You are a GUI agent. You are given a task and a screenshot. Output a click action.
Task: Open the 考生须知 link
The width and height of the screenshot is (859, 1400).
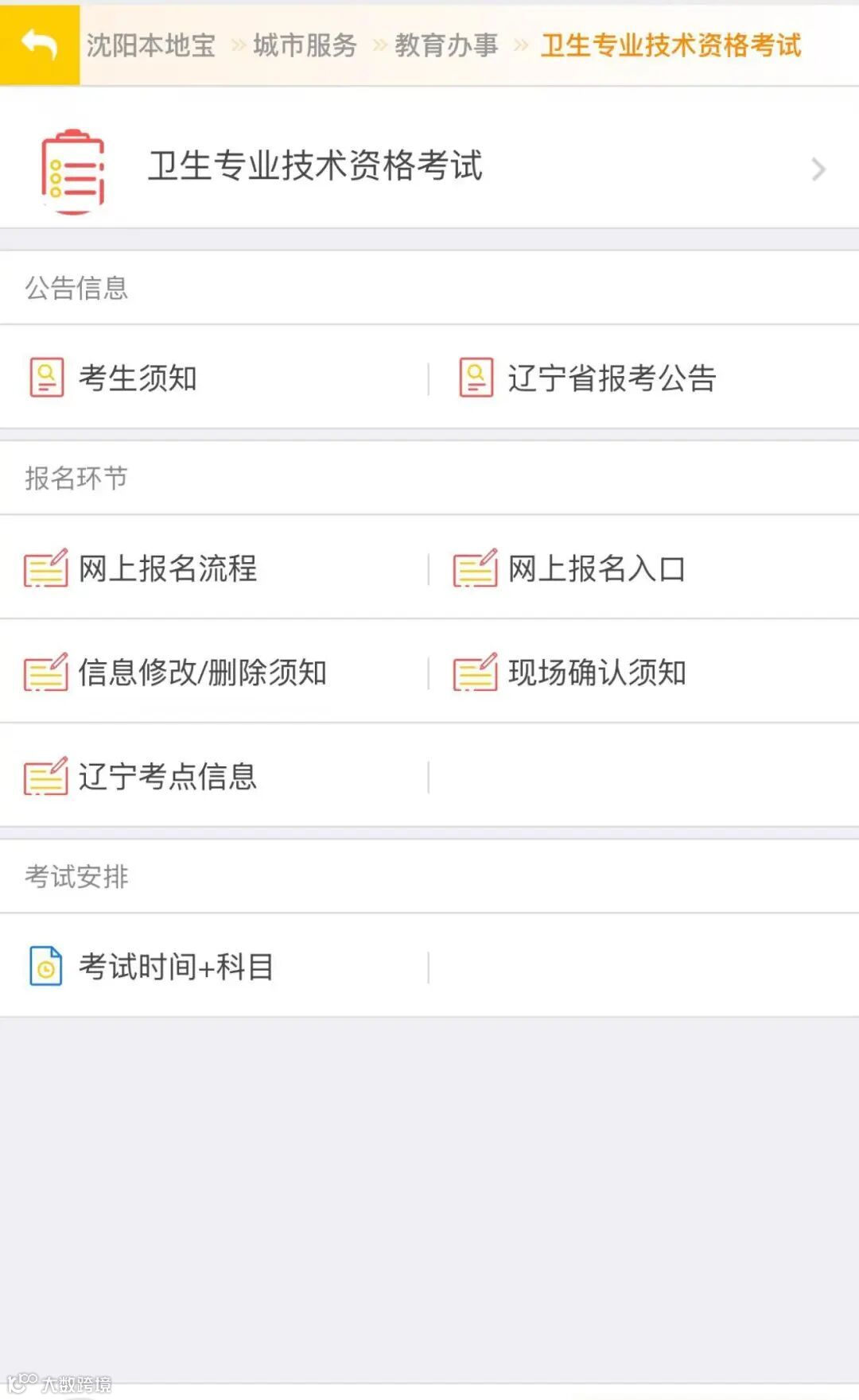tap(138, 378)
